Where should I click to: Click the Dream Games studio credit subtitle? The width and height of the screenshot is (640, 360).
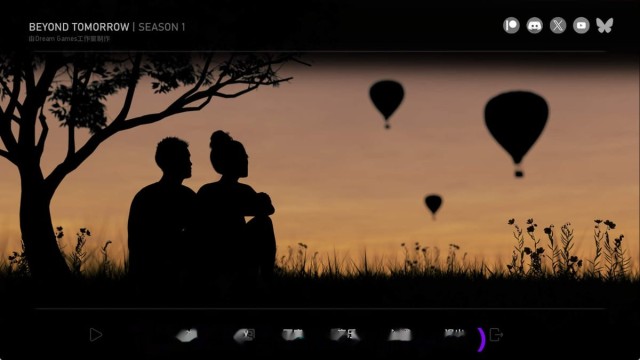[x=69, y=39]
